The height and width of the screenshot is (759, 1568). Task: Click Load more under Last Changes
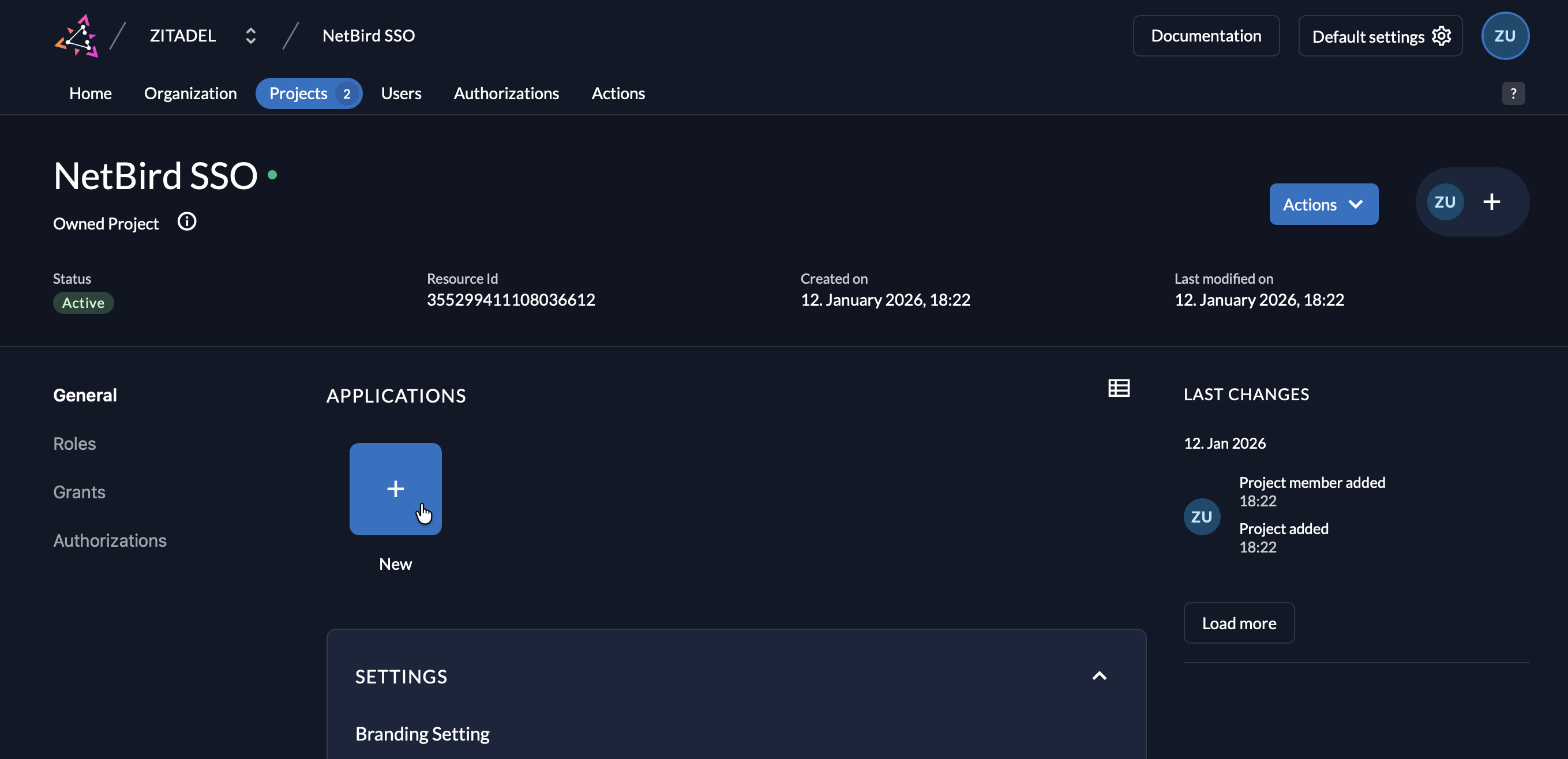(x=1239, y=623)
